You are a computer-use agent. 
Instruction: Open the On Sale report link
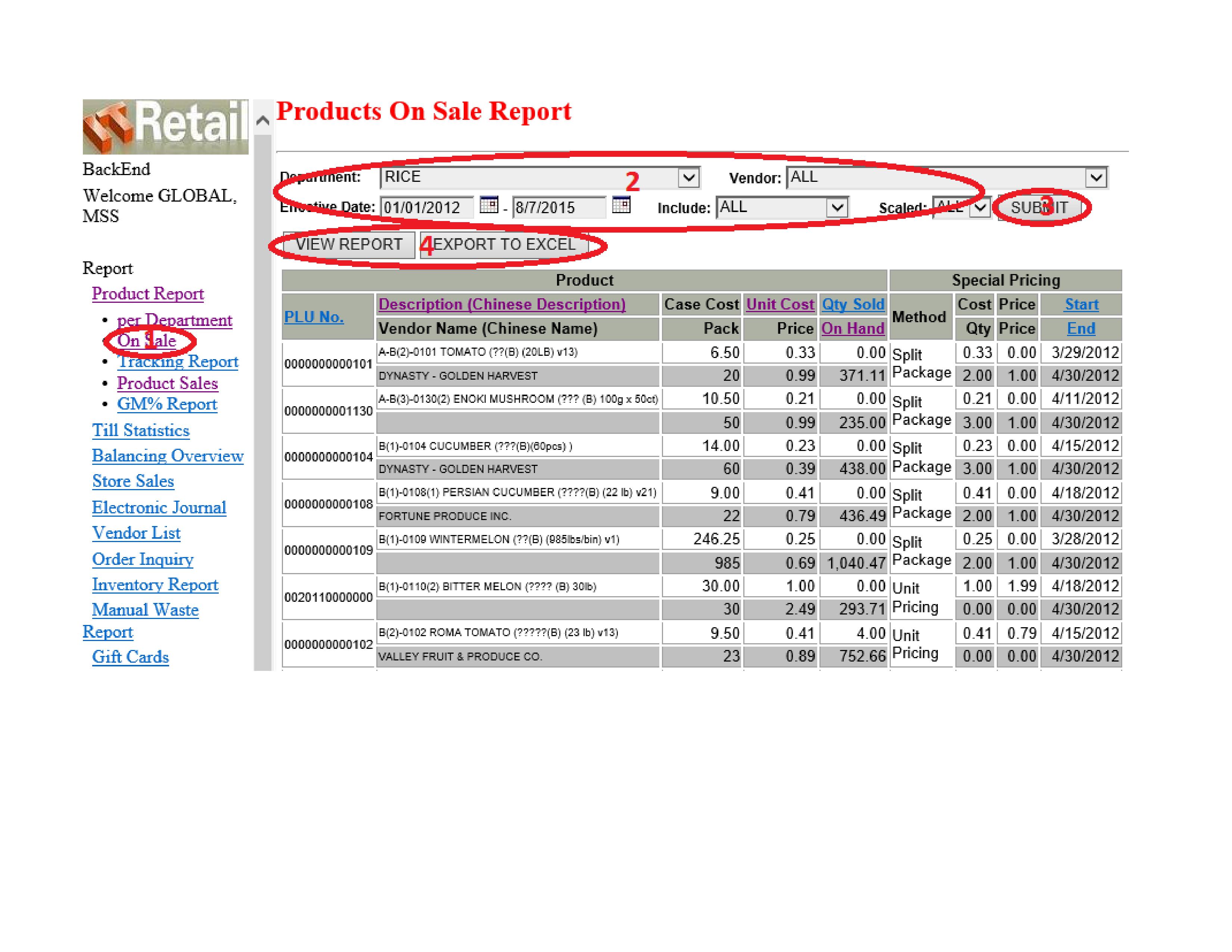coord(147,340)
